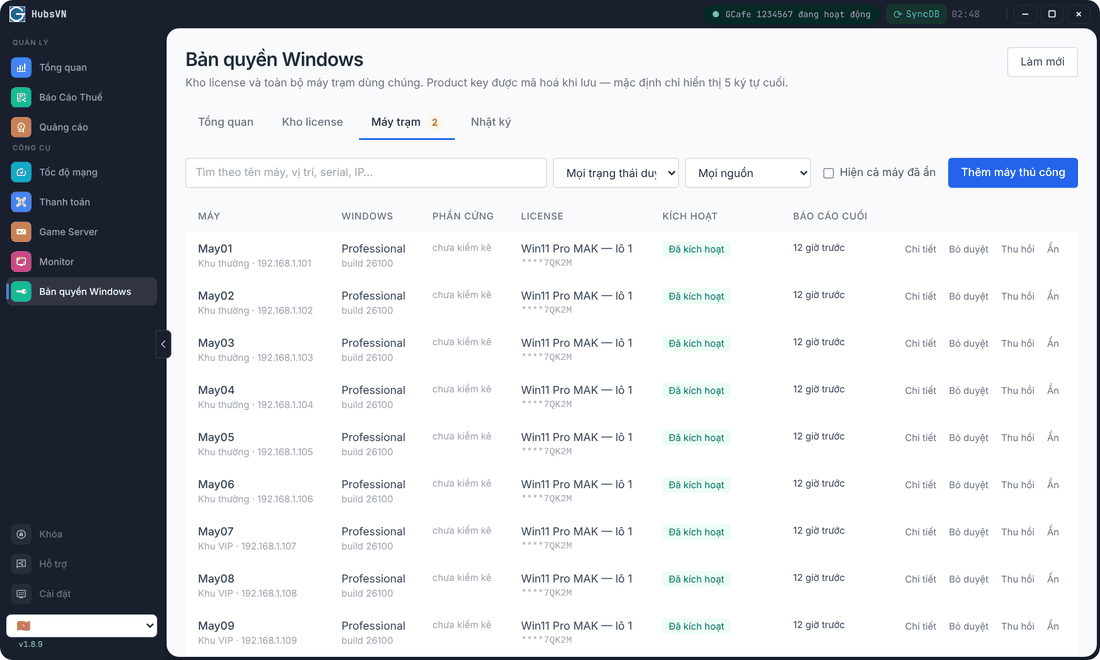Click the v1.8.9 version label

coord(30,644)
